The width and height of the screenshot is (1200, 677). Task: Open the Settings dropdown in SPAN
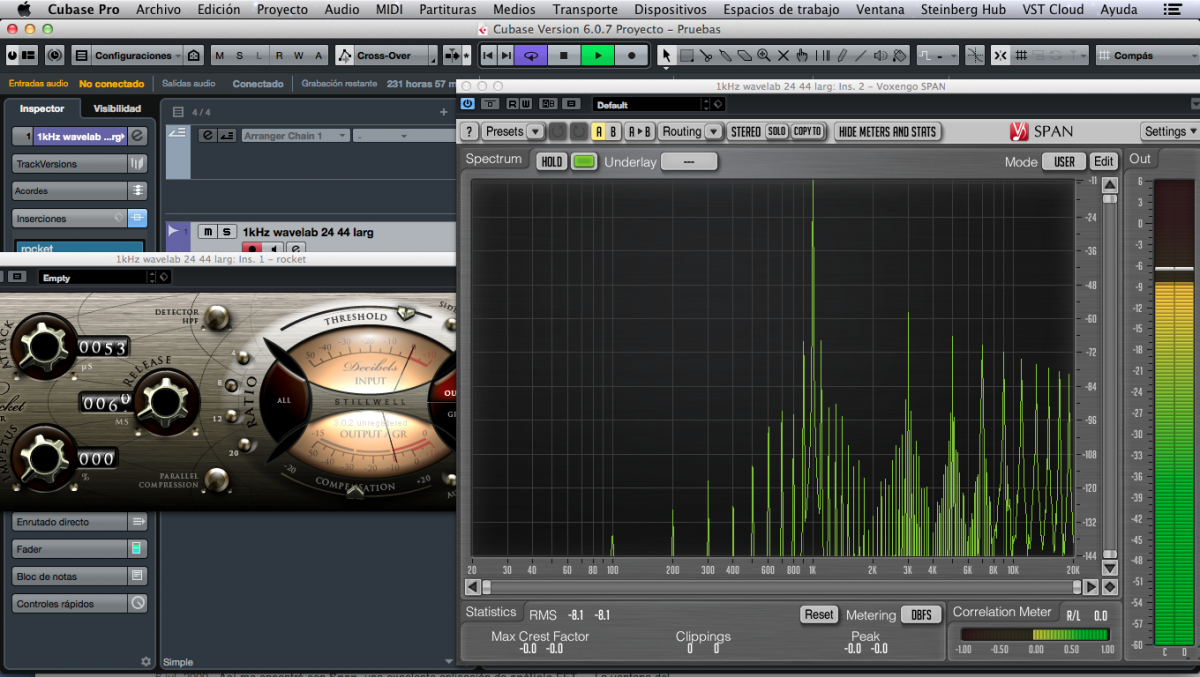1169,132
